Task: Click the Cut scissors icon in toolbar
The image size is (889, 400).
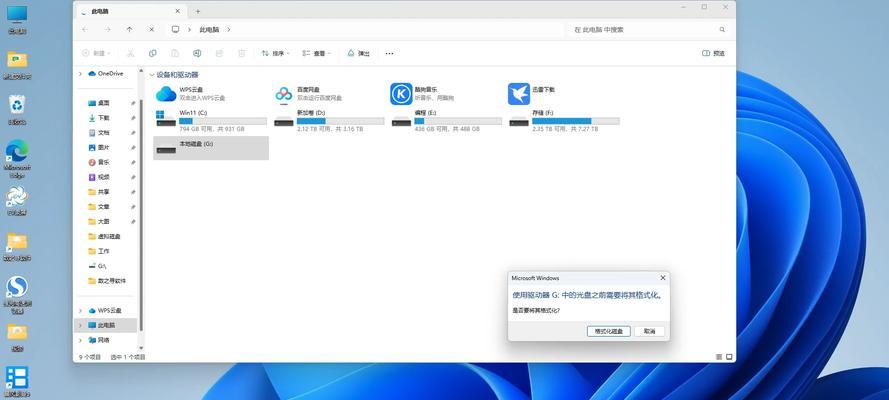Action: [130, 53]
